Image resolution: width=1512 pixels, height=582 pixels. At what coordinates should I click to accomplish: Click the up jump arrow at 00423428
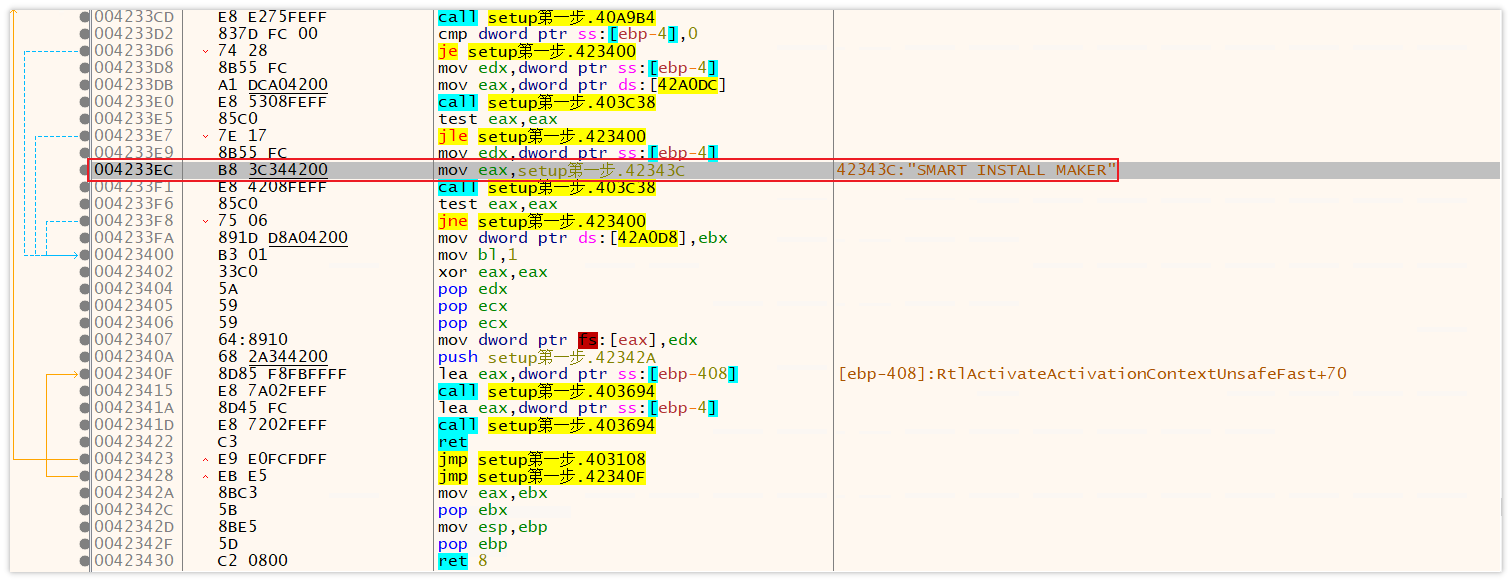[205, 476]
